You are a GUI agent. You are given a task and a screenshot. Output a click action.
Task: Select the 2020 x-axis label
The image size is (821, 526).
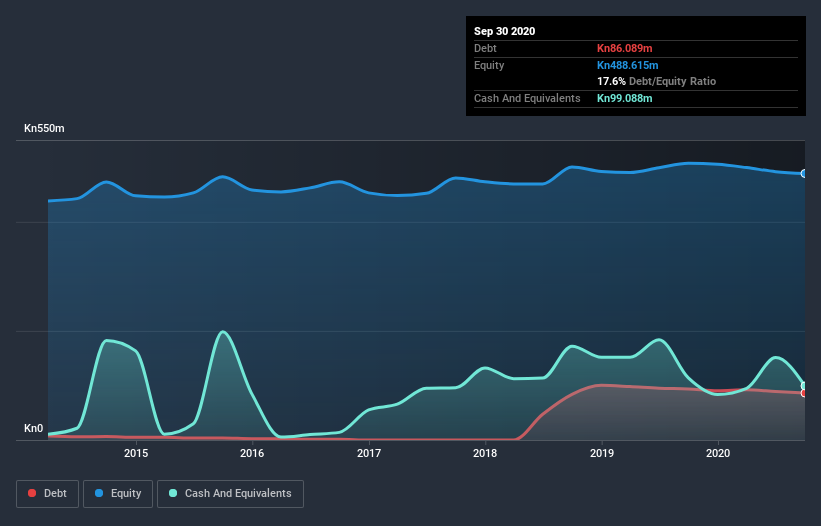718,453
